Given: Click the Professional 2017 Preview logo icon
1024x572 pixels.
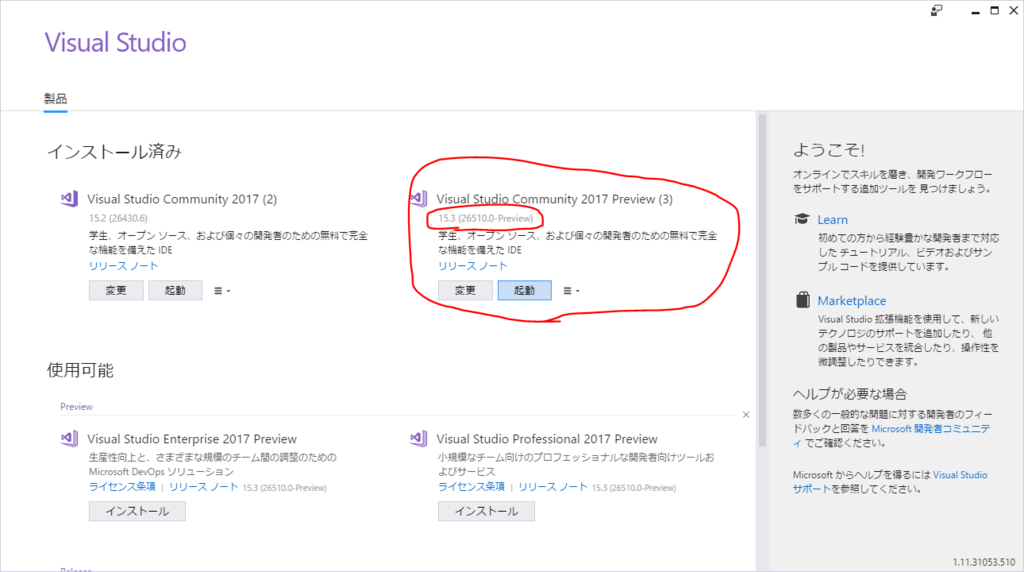Looking at the screenshot, I should [419, 438].
